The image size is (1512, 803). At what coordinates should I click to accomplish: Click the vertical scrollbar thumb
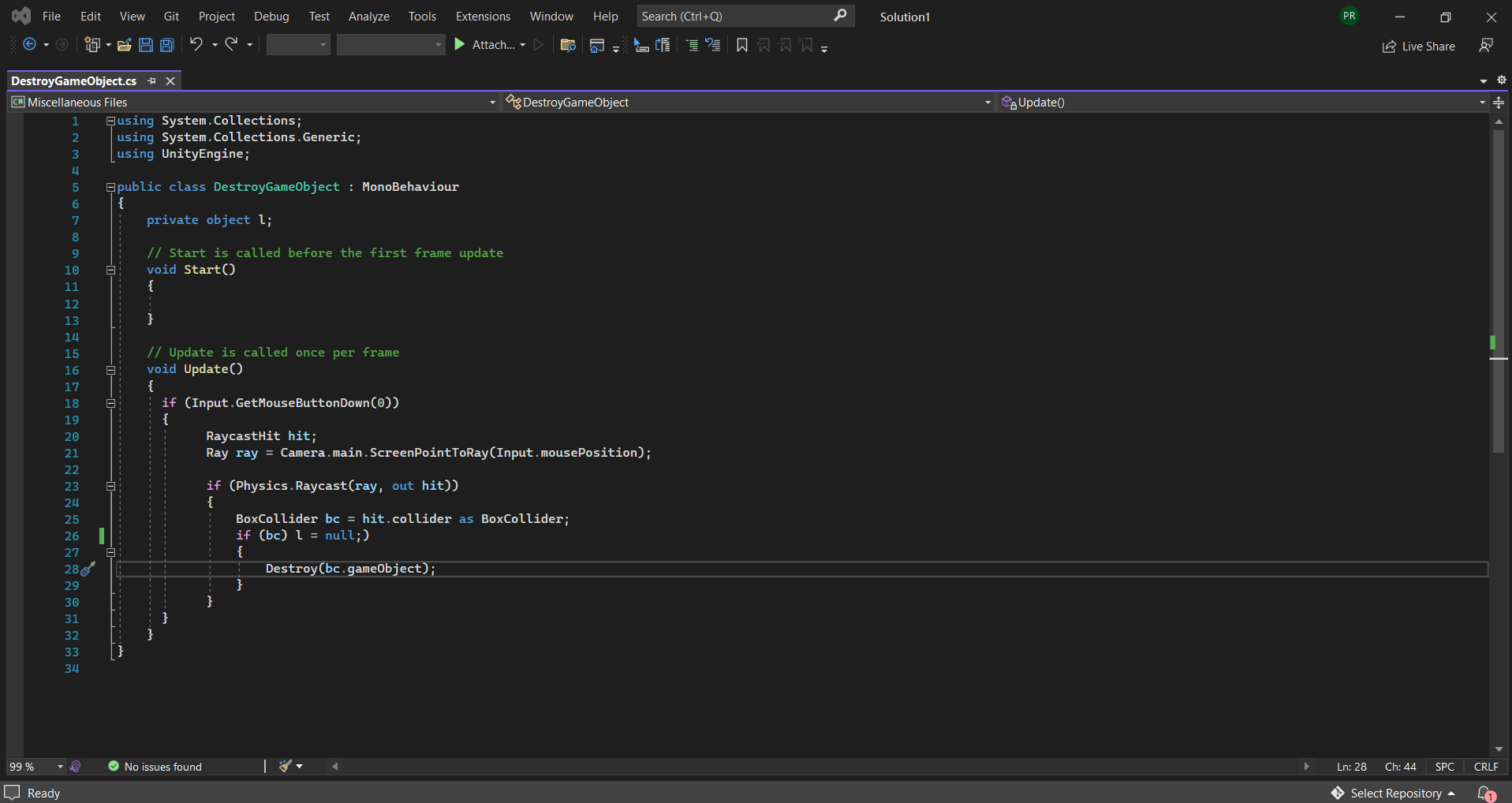coord(1499,292)
